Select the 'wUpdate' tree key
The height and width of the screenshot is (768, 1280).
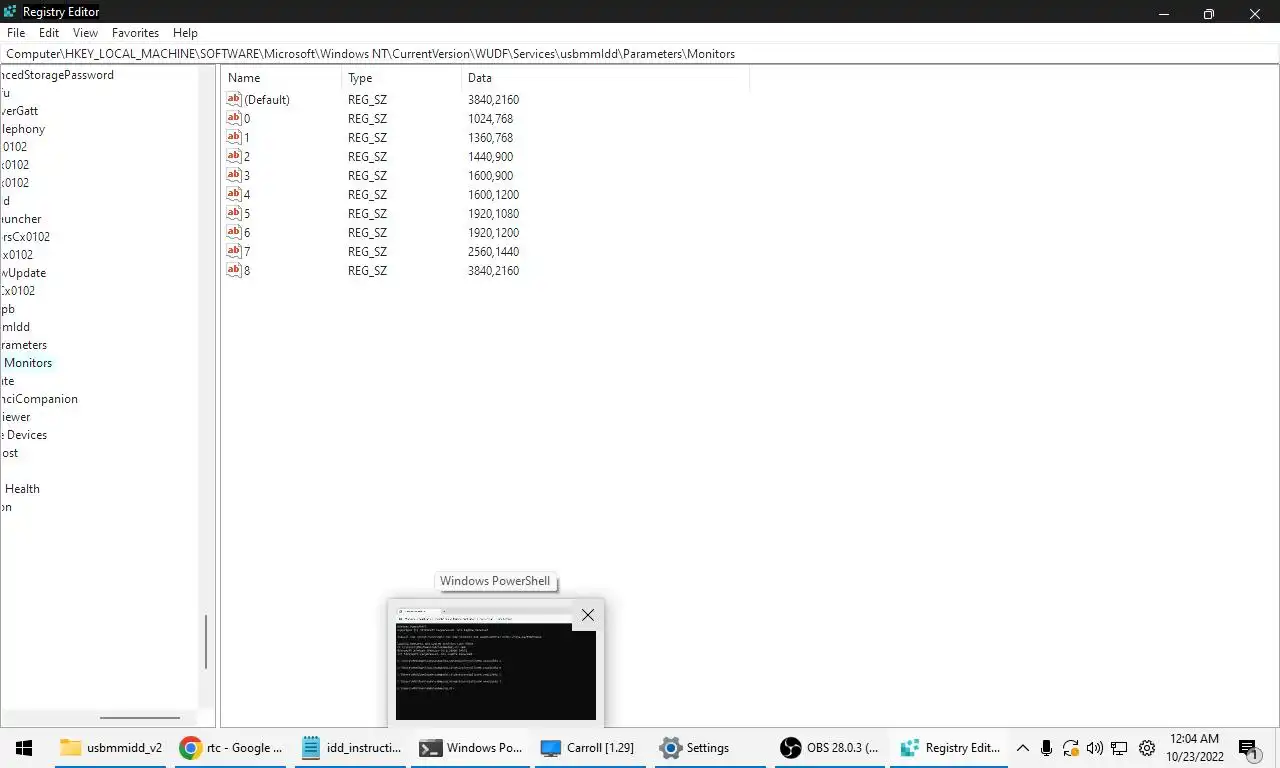pos(23,273)
